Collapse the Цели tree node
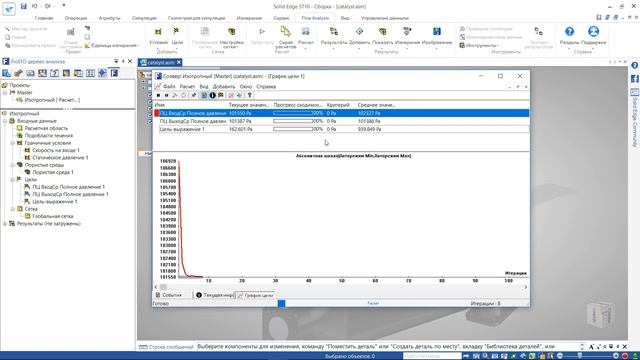640x360 pixels. tap(13, 180)
